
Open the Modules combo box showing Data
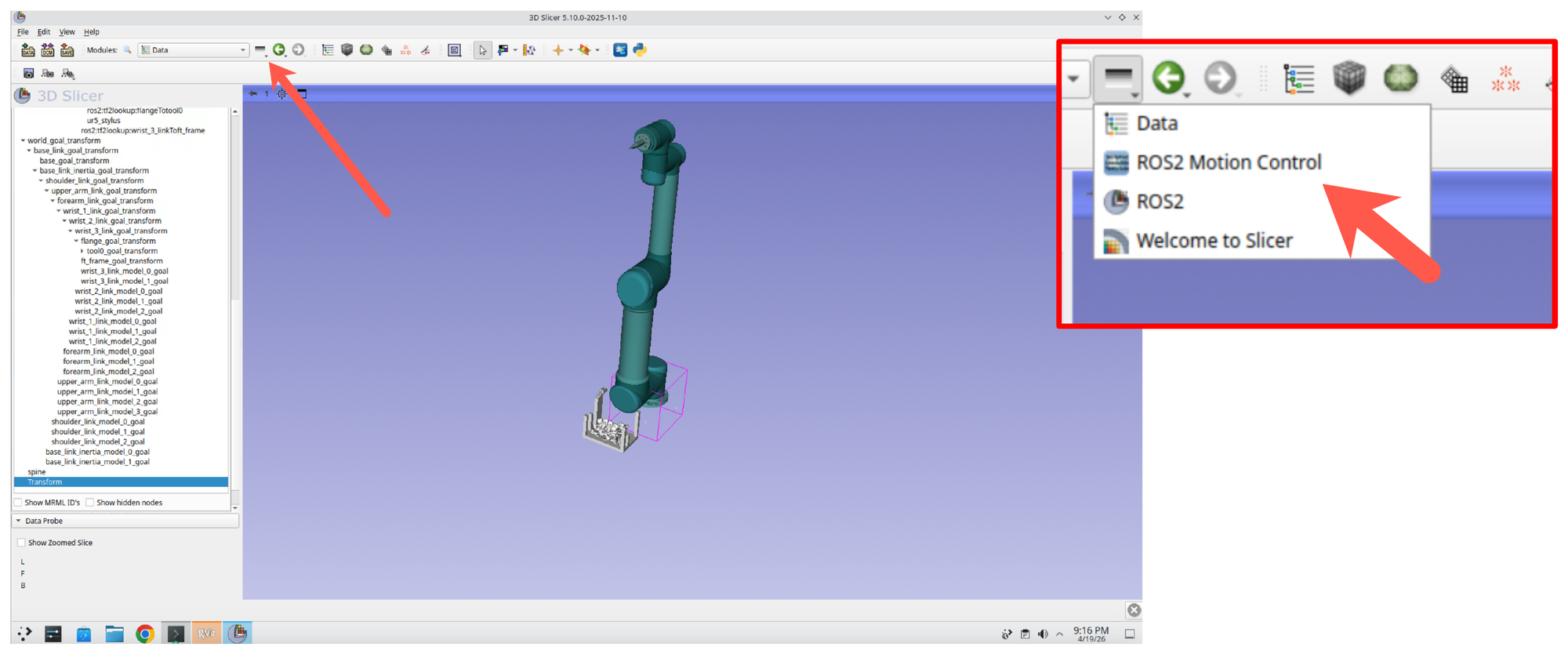[x=193, y=50]
